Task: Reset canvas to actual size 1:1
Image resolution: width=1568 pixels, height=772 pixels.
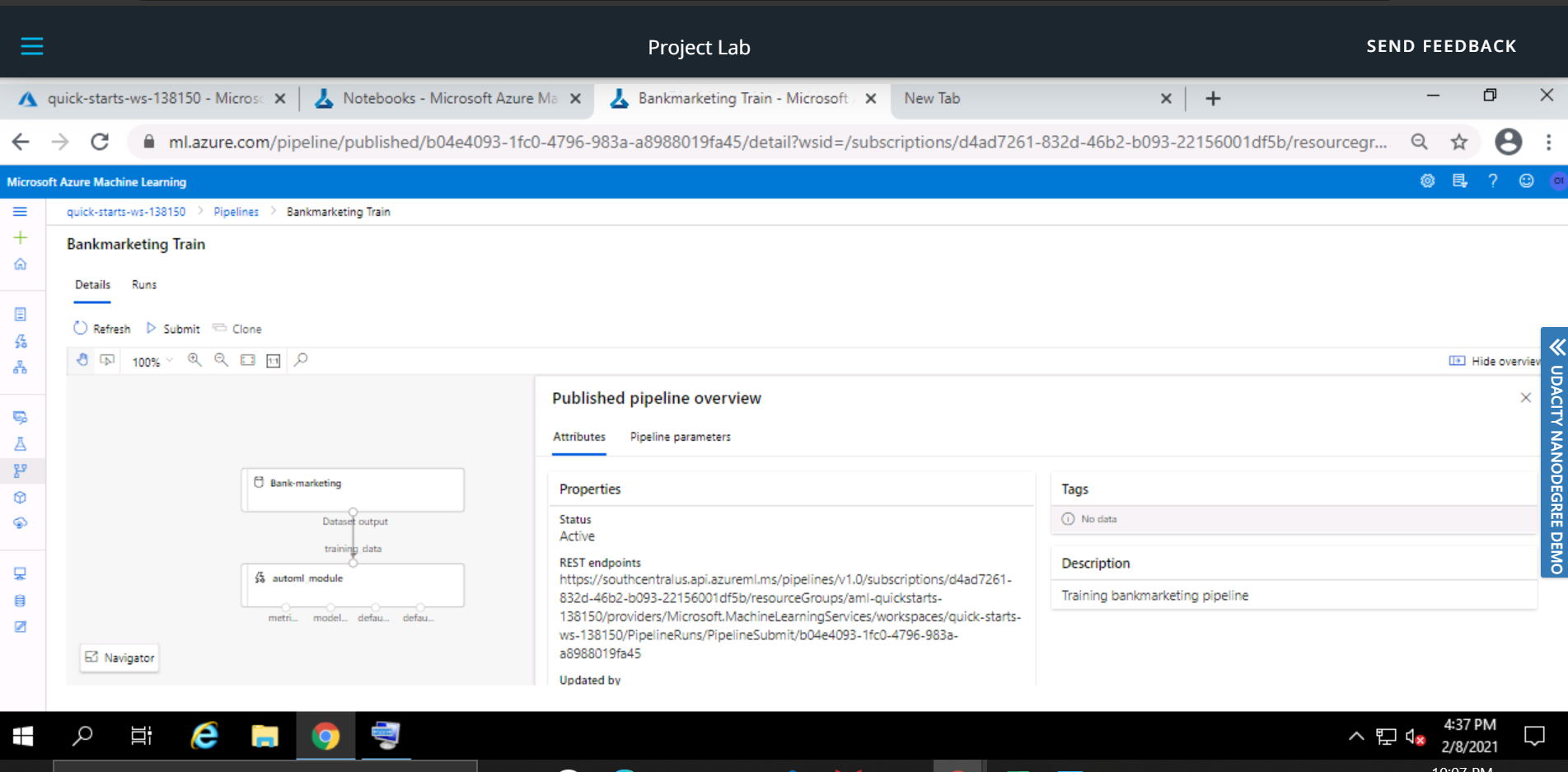Action: (x=273, y=360)
